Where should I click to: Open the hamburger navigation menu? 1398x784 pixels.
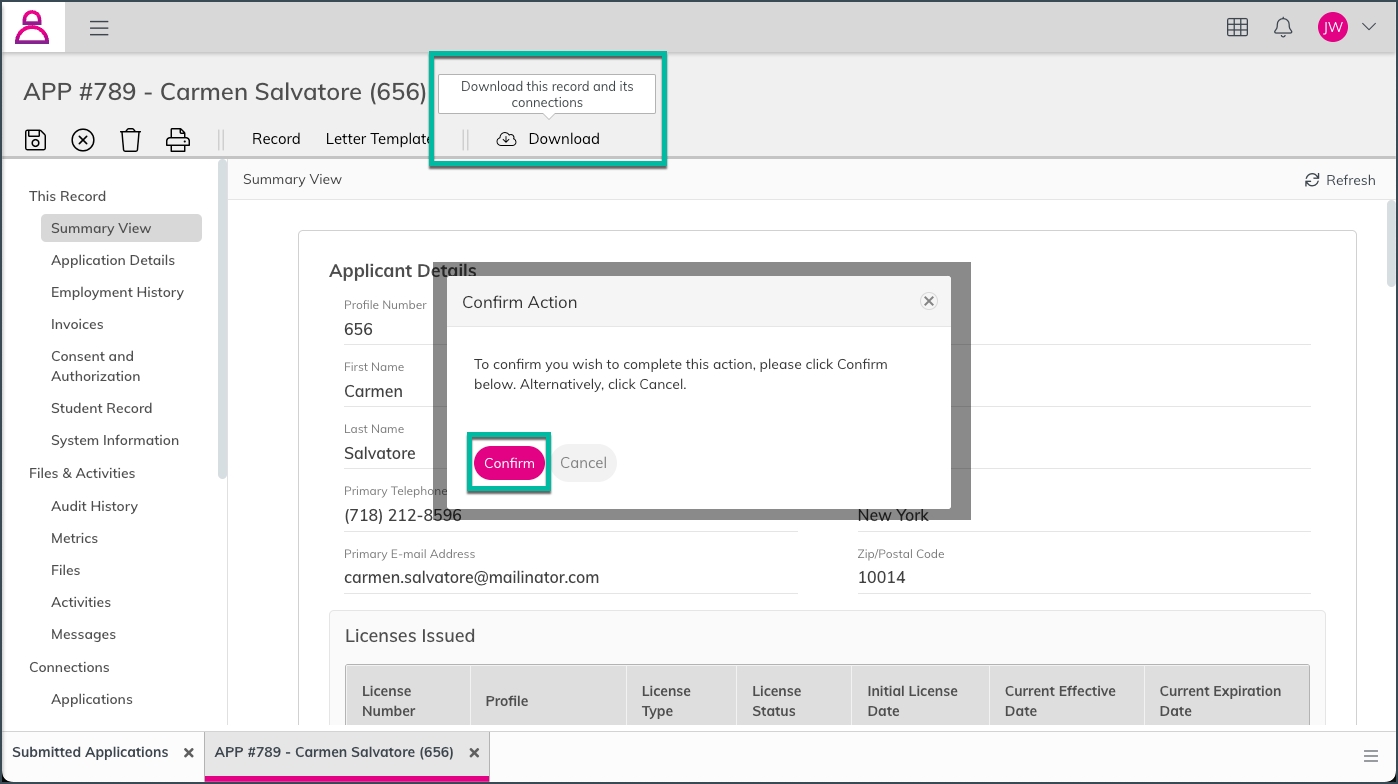[99, 28]
